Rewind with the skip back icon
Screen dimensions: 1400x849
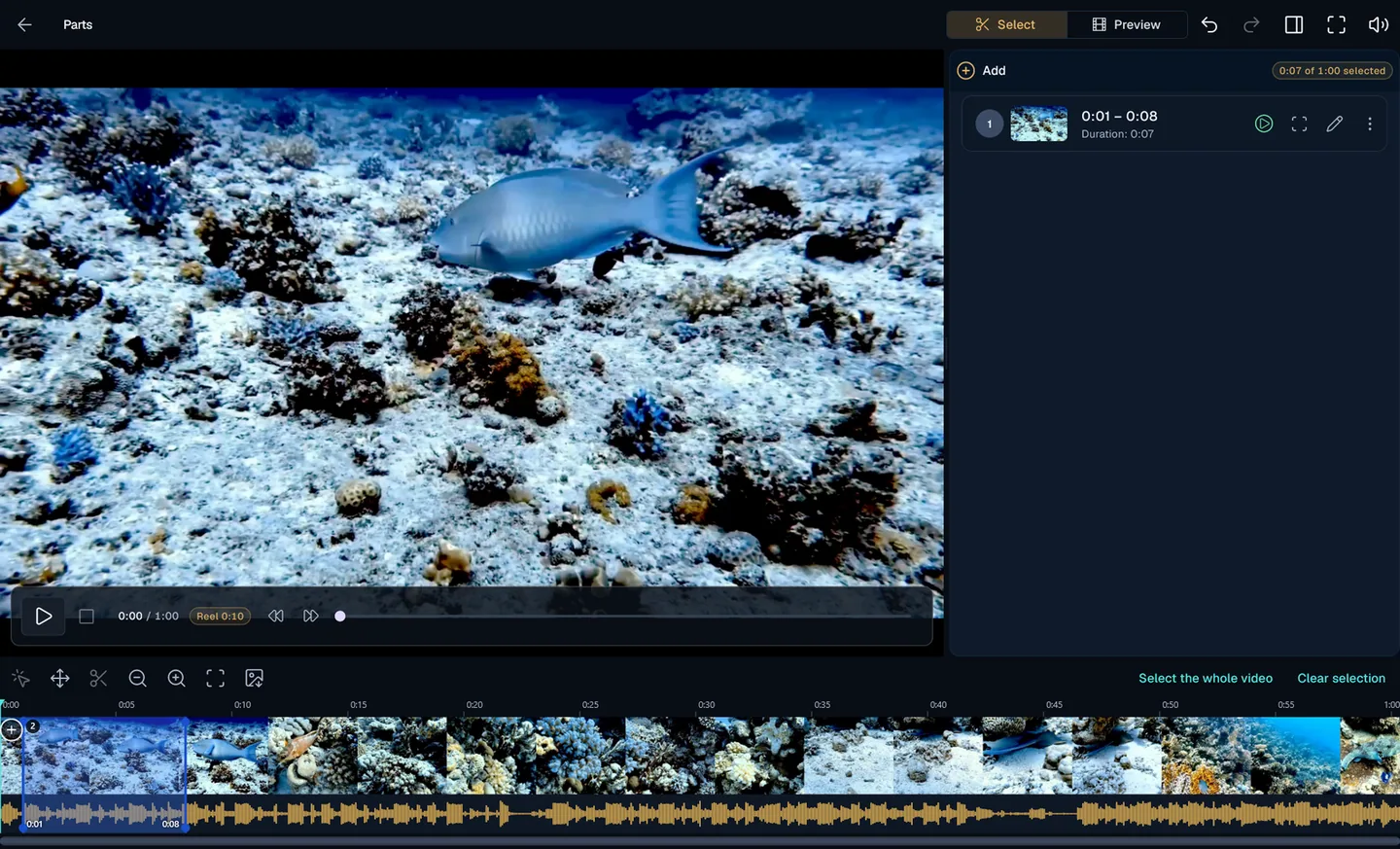point(276,616)
